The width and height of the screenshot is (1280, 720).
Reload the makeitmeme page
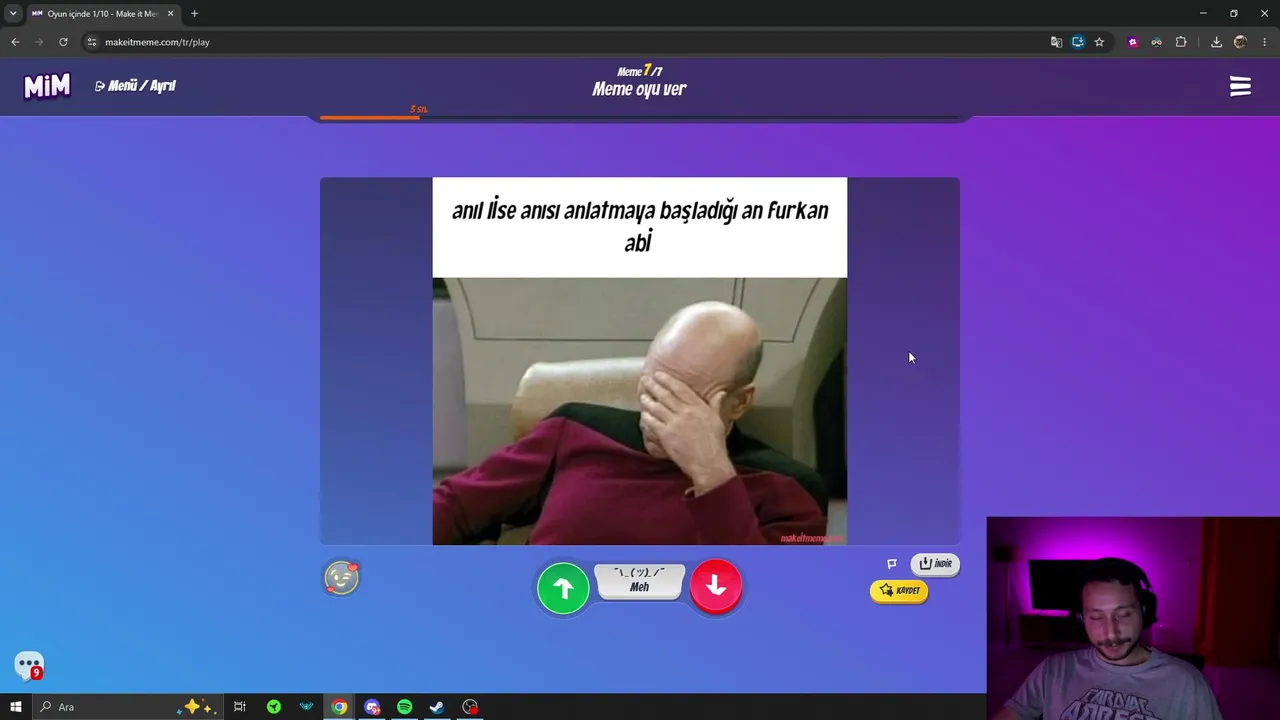click(63, 42)
